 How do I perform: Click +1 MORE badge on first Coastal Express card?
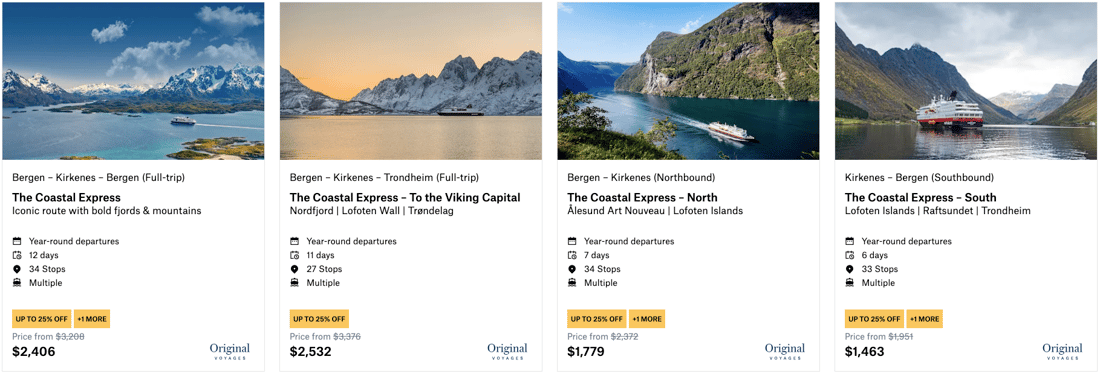[92, 319]
